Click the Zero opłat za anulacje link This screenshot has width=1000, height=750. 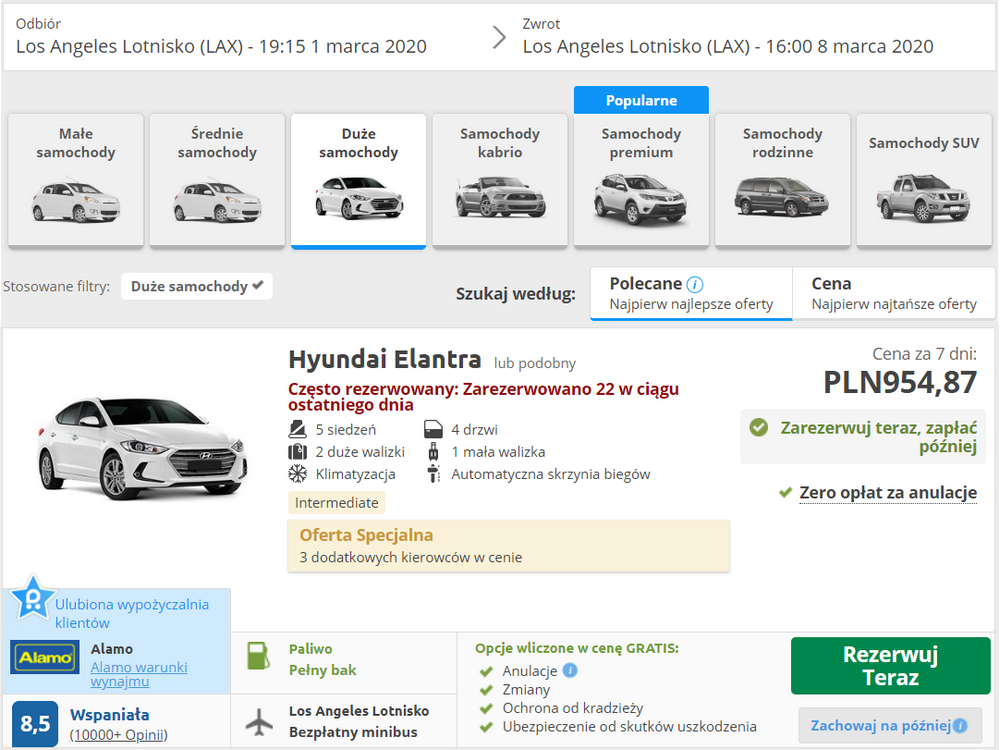click(888, 493)
